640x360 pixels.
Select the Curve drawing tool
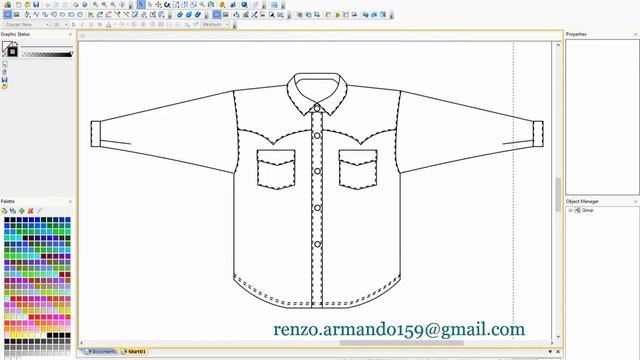click(x=45, y=14)
